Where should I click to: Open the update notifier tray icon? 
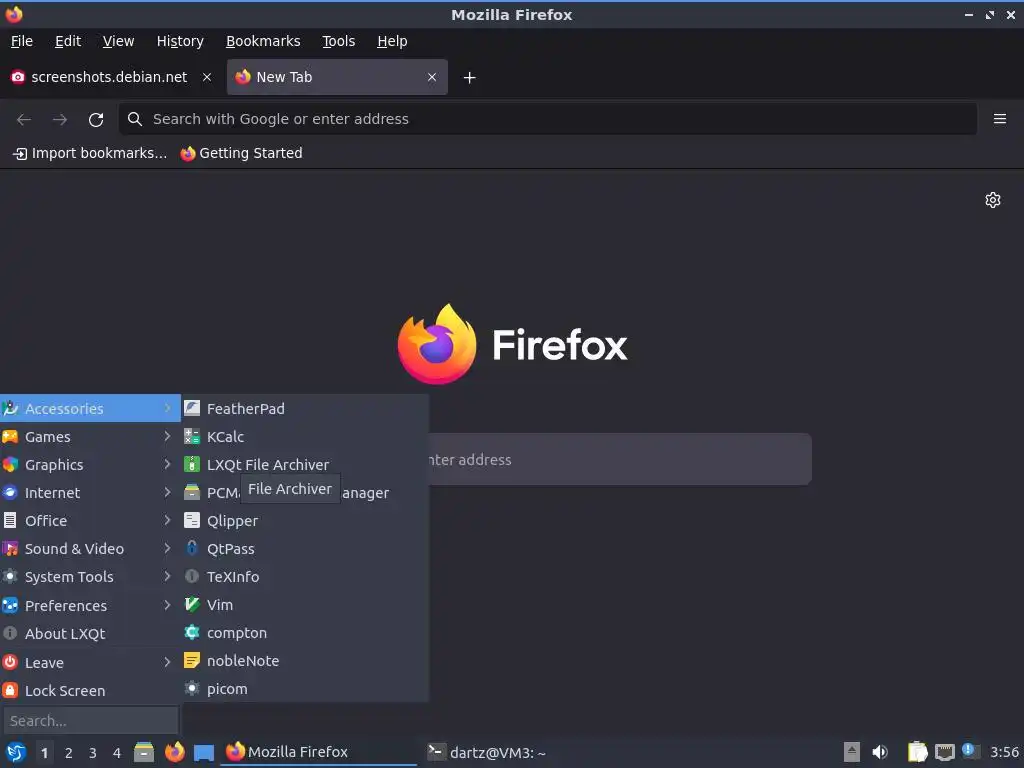point(969,750)
